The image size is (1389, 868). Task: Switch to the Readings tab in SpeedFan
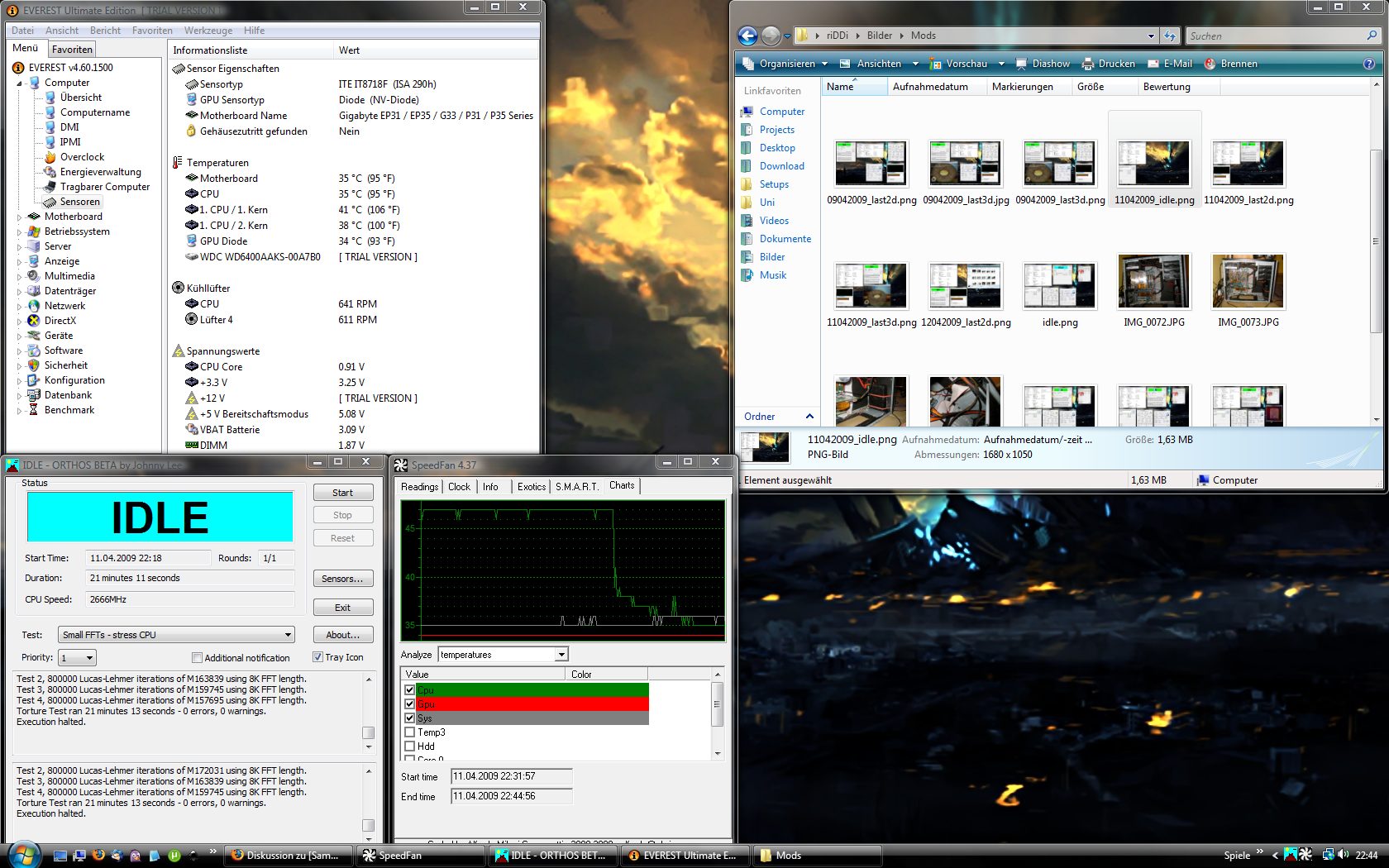[x=420, y=487]
